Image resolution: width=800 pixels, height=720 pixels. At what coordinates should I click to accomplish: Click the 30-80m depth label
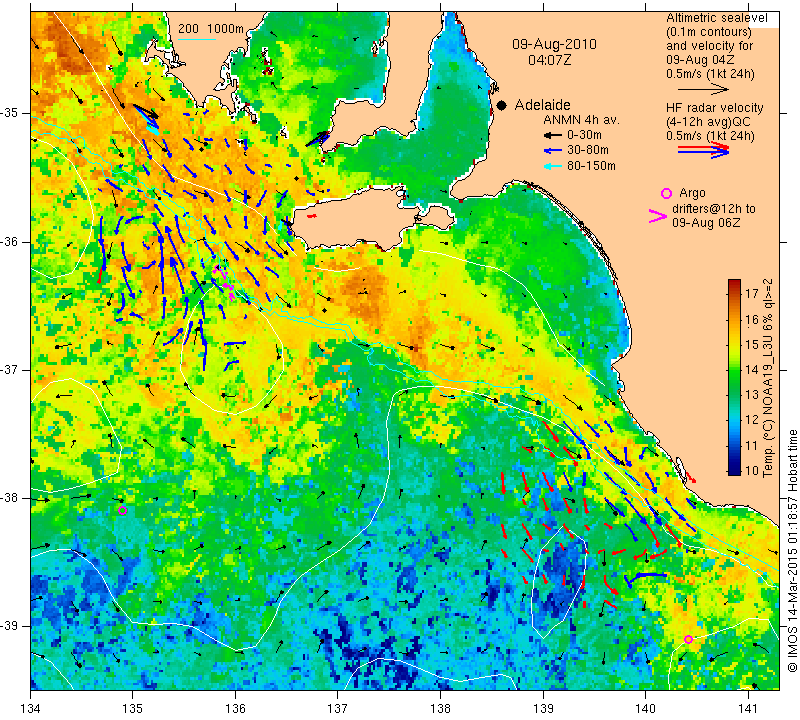click(588, 151)
